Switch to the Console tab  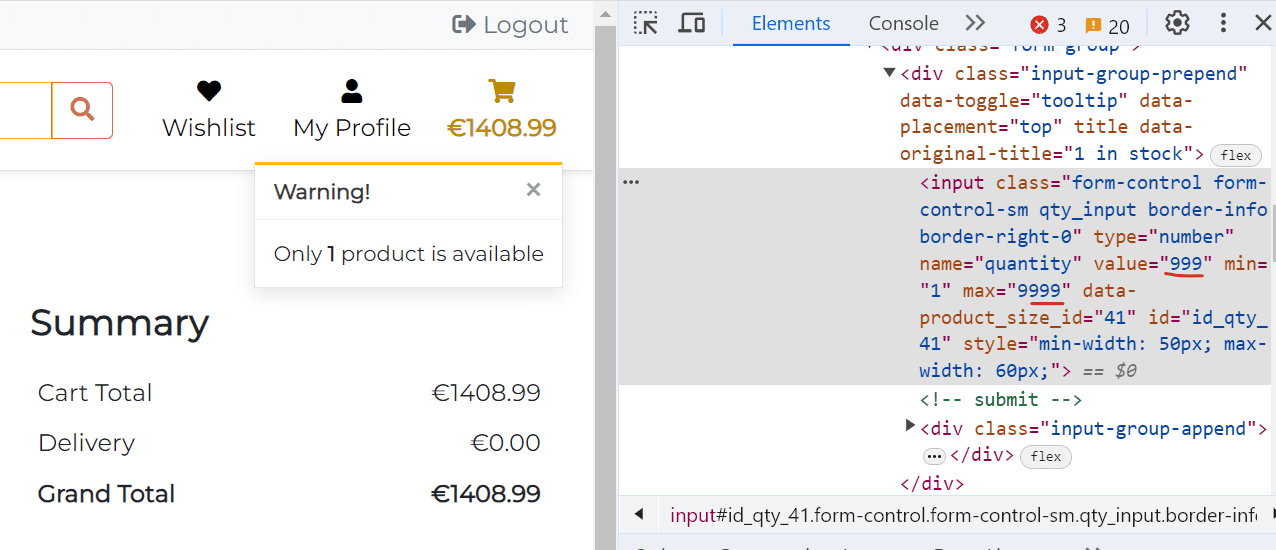pos(903,23)
